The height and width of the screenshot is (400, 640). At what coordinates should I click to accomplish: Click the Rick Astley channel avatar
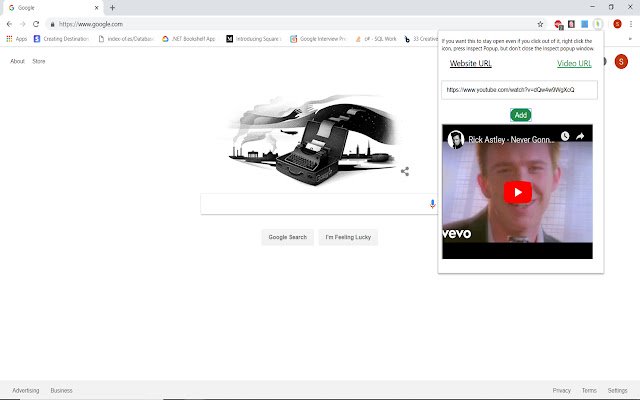[456, 140]
